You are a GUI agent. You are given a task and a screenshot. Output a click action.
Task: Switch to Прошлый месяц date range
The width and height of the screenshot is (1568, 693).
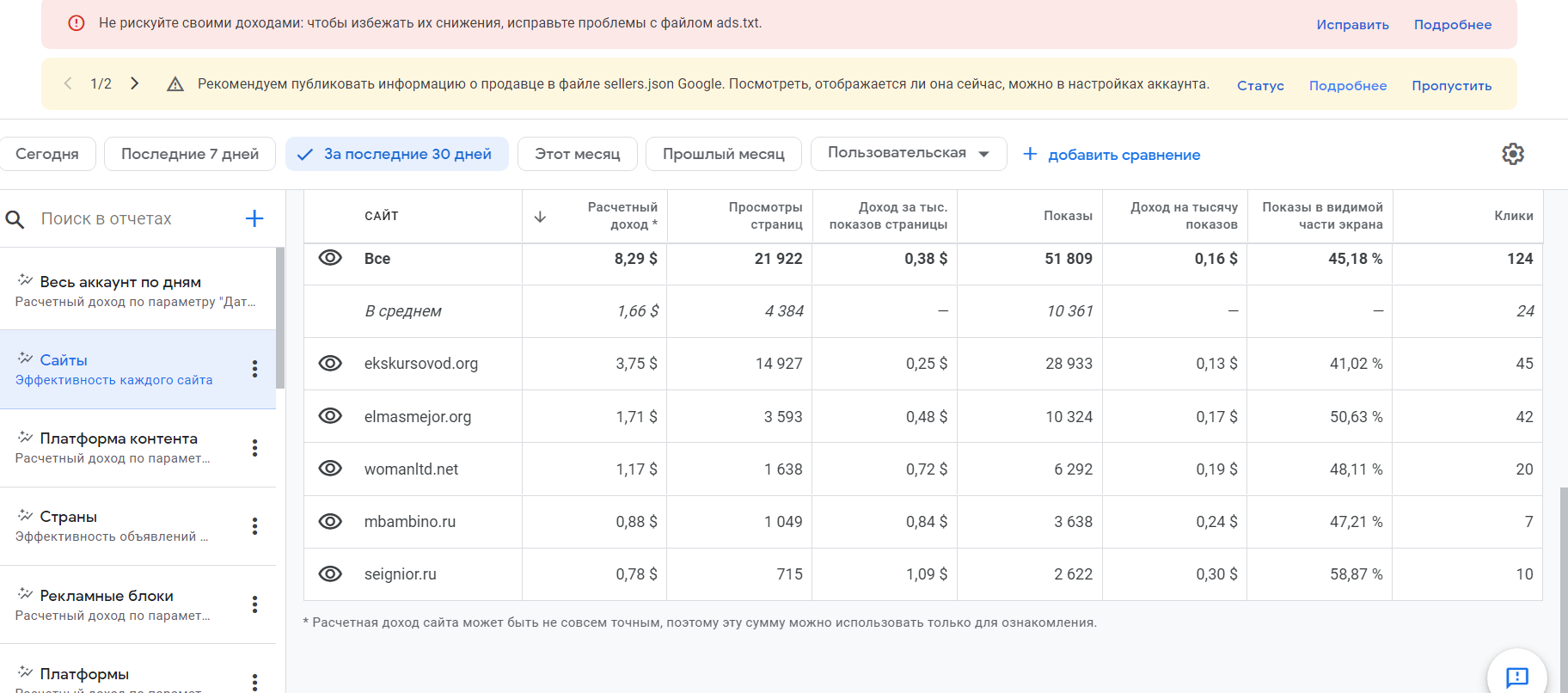click(723, 154)
